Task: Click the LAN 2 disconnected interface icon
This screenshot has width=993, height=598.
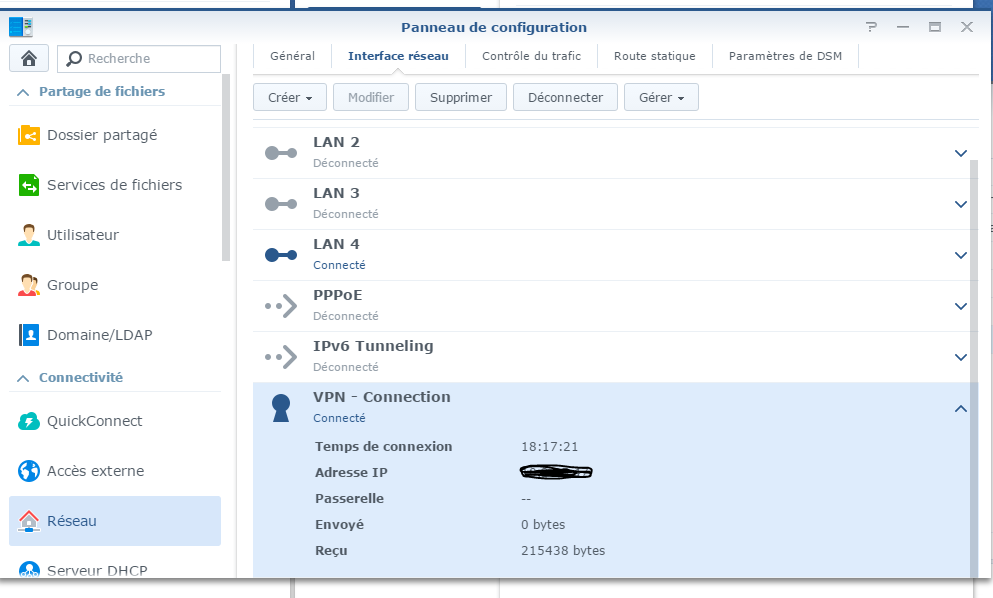Action: click(x=281, y=153)
